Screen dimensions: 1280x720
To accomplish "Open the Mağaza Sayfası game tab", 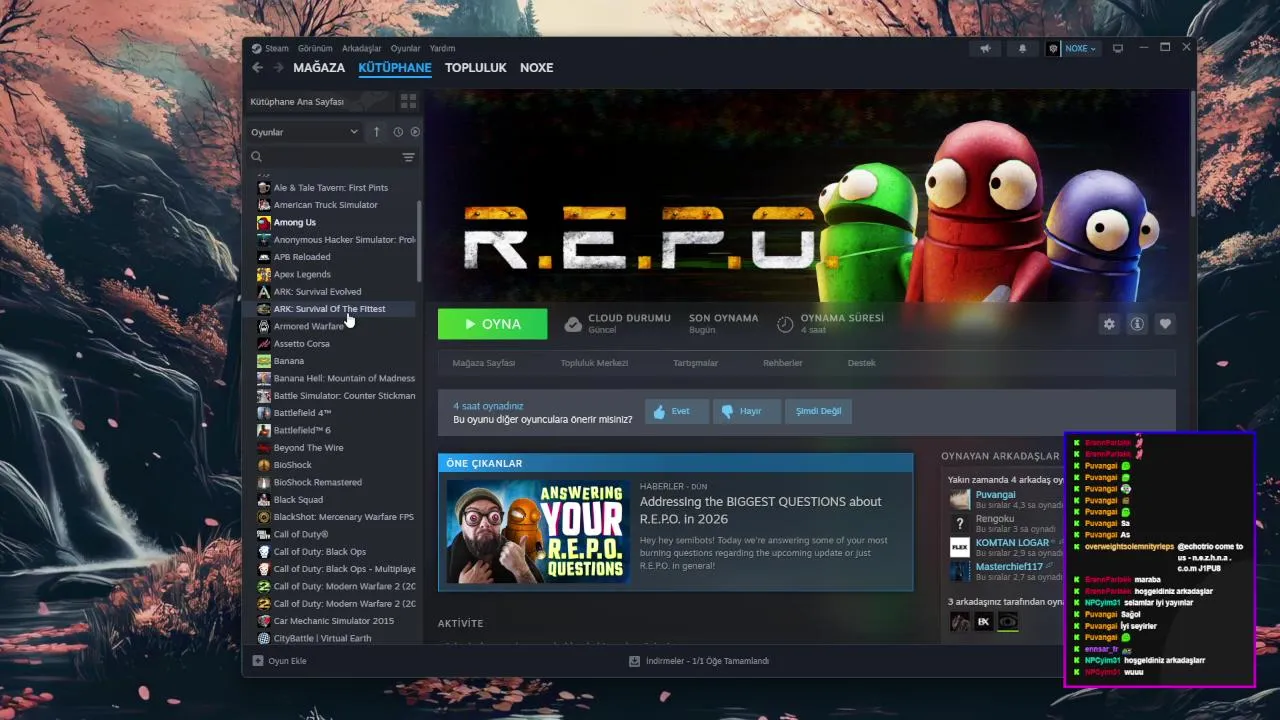I will point(484,363).
